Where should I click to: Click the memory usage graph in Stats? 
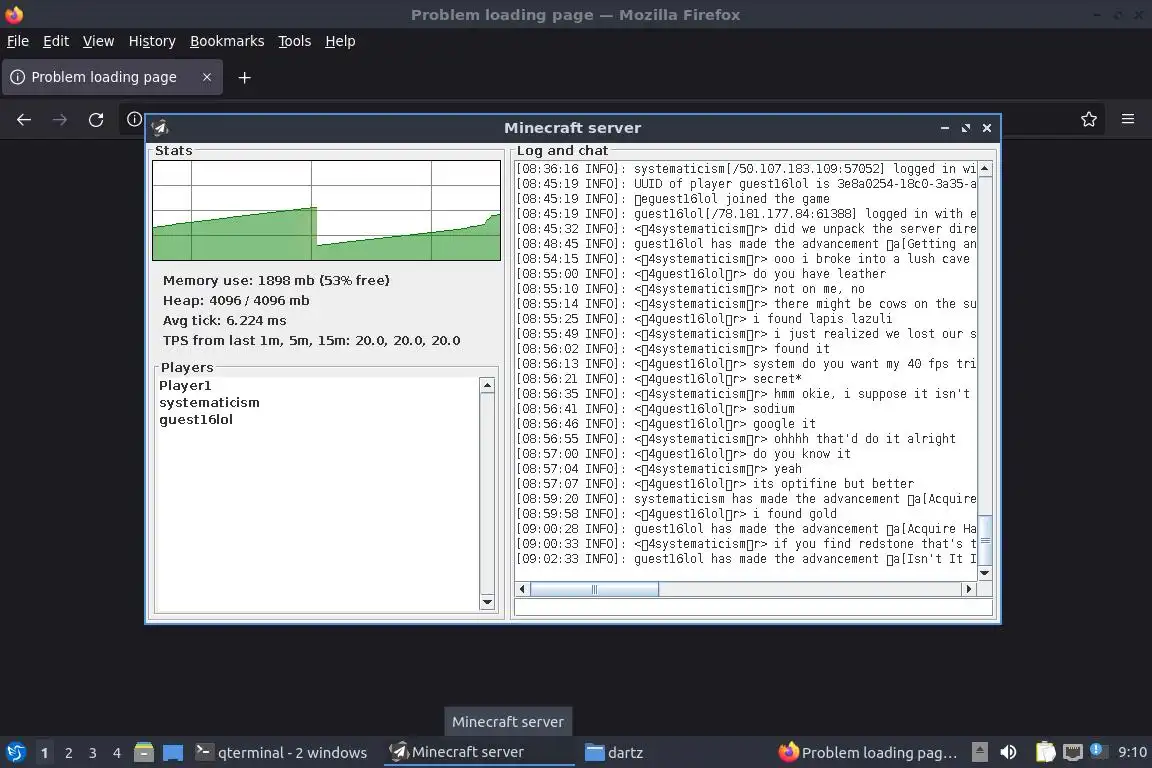click(326, 210)
